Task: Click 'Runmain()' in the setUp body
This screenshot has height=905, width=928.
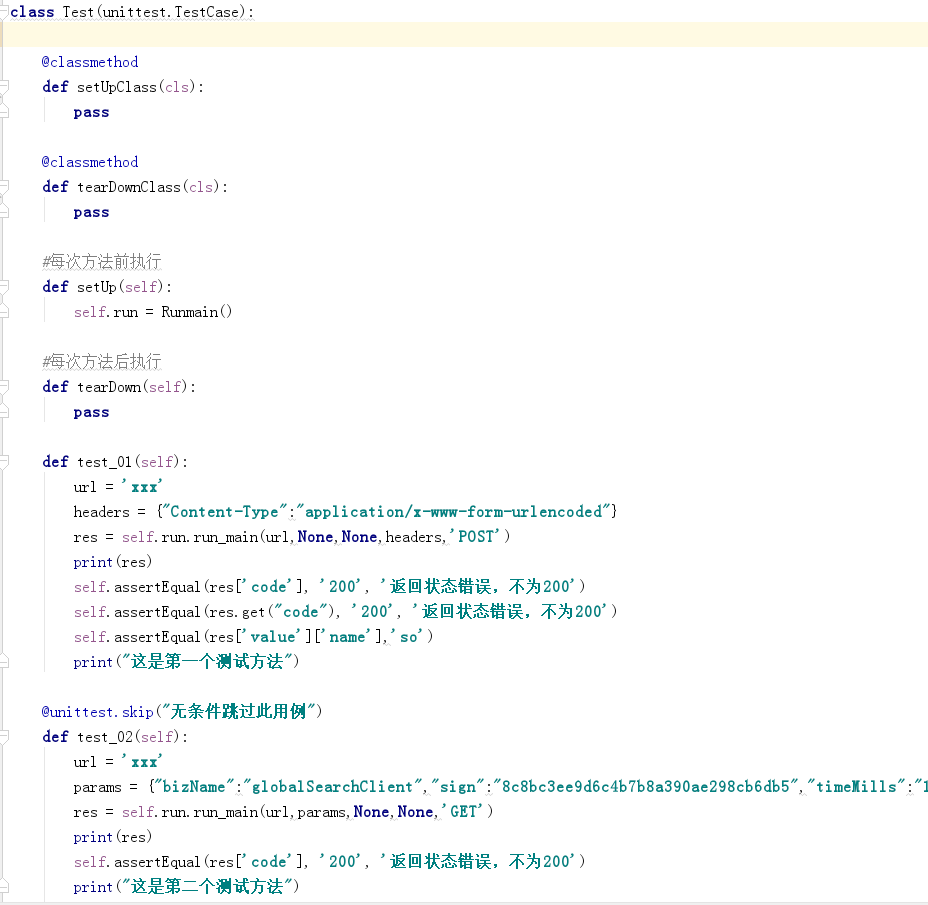Action: click(196, 312)
